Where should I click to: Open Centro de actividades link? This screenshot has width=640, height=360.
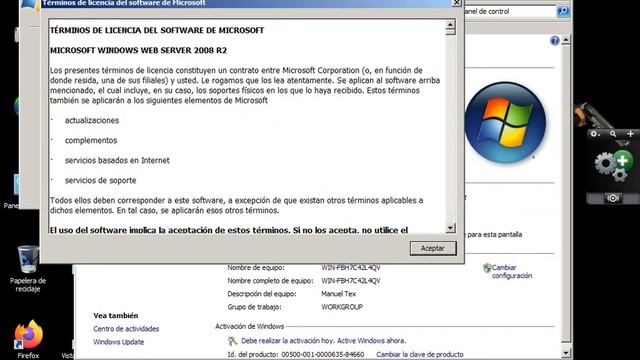(x=126, y=329)
